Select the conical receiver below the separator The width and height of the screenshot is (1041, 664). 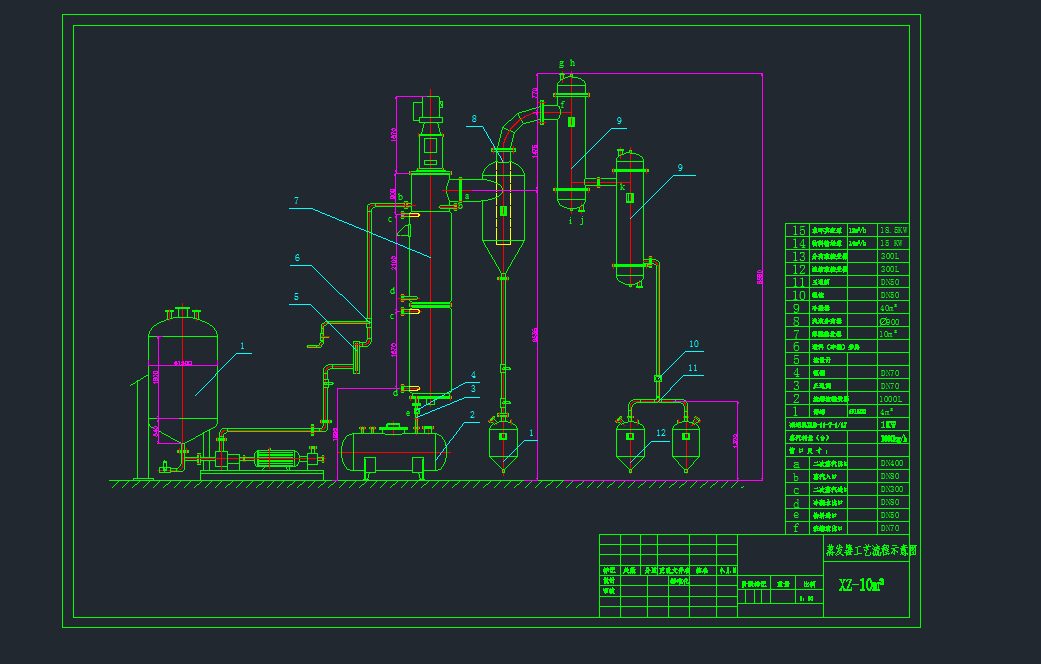[503, 444]
